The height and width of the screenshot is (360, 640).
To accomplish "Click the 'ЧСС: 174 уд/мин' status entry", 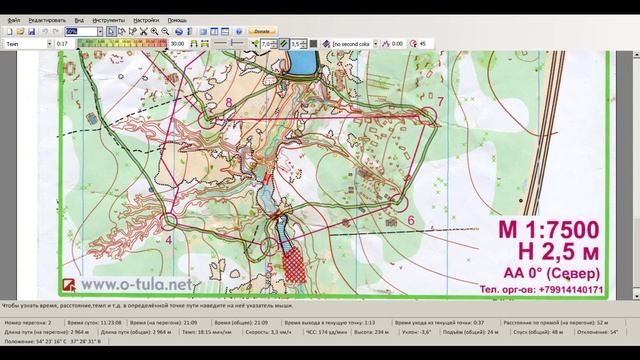I will (x=327, y=332).
